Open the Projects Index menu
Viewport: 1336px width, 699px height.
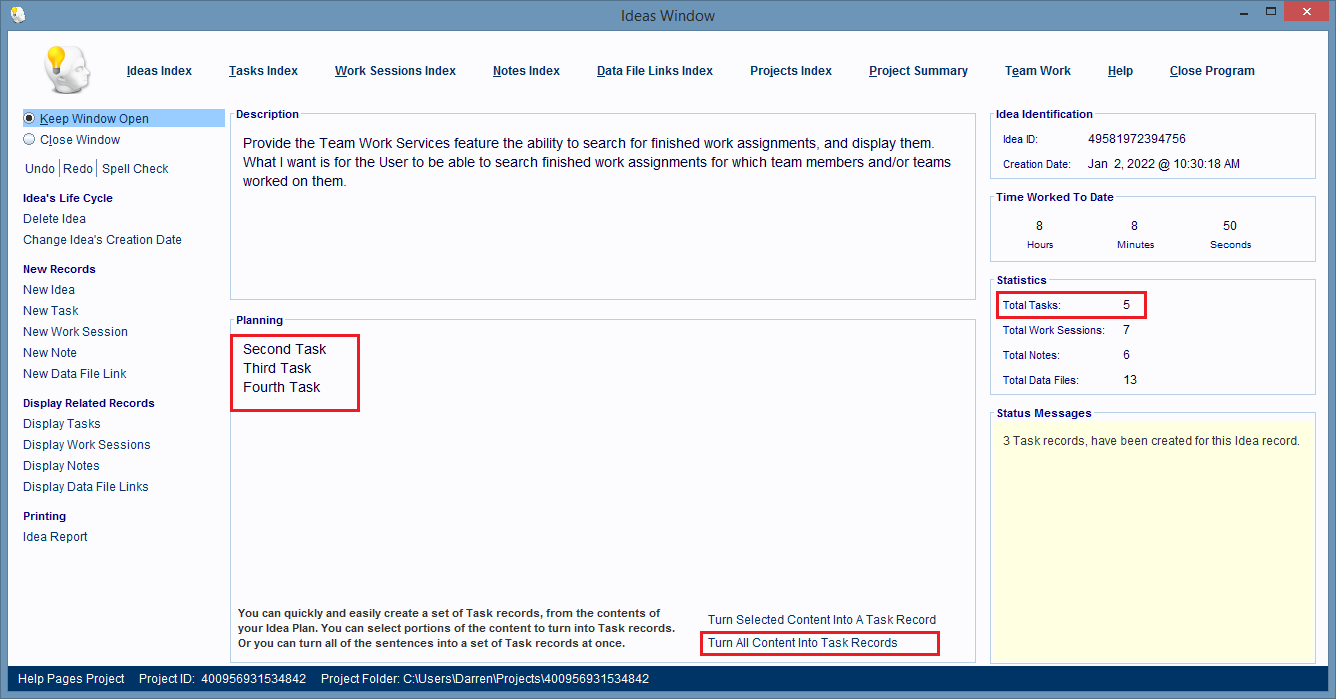(x=791, y=71)
